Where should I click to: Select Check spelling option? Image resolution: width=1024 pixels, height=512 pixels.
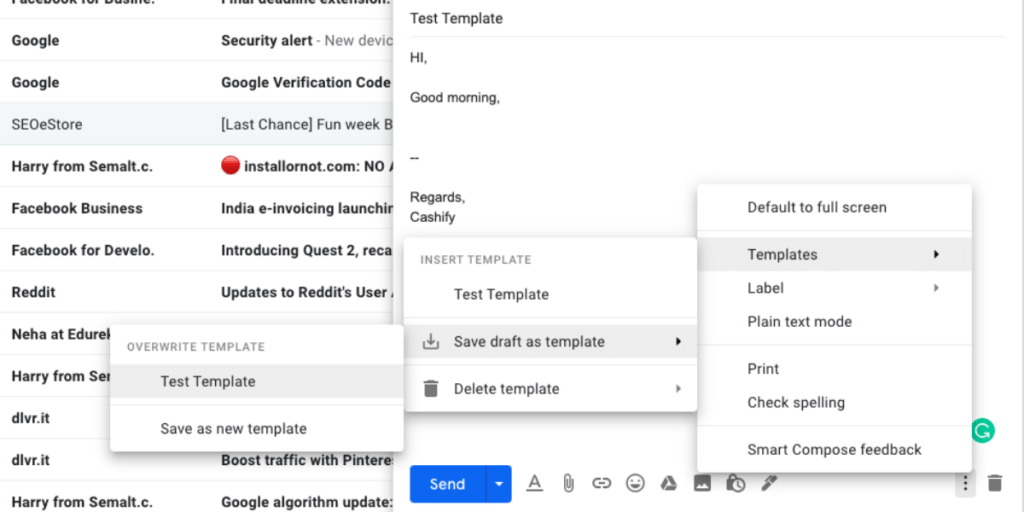835,402
